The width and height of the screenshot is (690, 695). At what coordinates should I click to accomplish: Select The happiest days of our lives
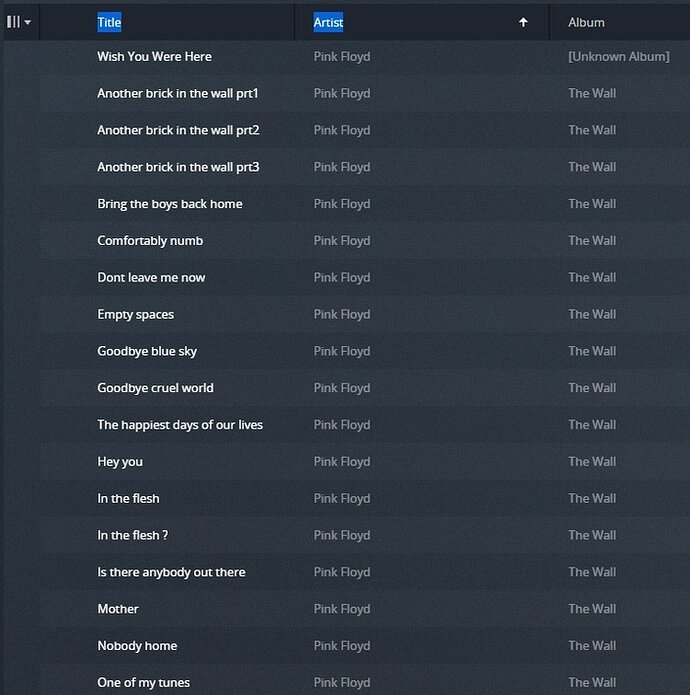coord(180,425)
